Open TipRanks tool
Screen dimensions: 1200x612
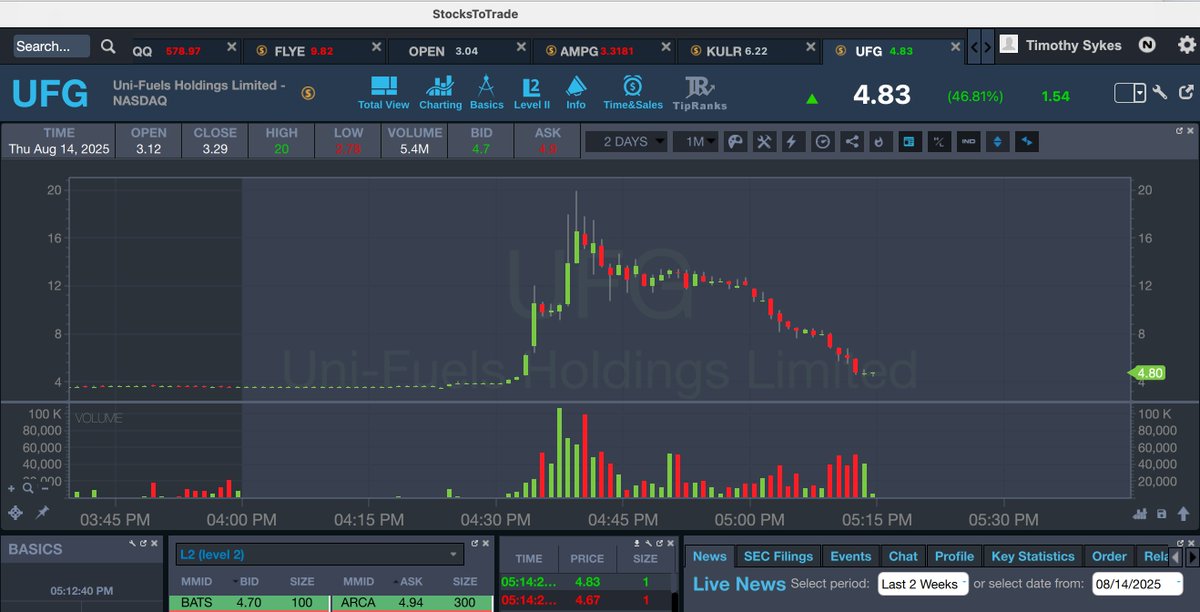click(700, 92)
